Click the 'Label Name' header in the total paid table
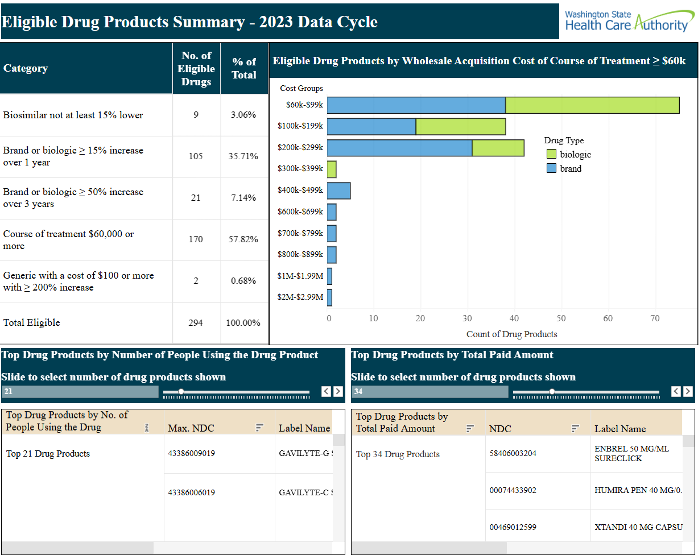 pos(620,429)
